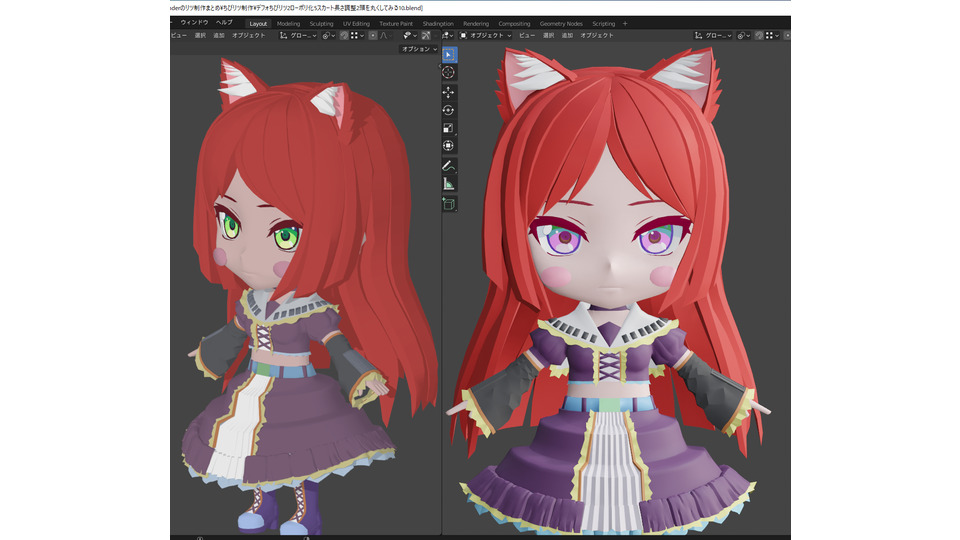Select the Add Cube tool
The image size is (960, 540).
tap(449, 204)
